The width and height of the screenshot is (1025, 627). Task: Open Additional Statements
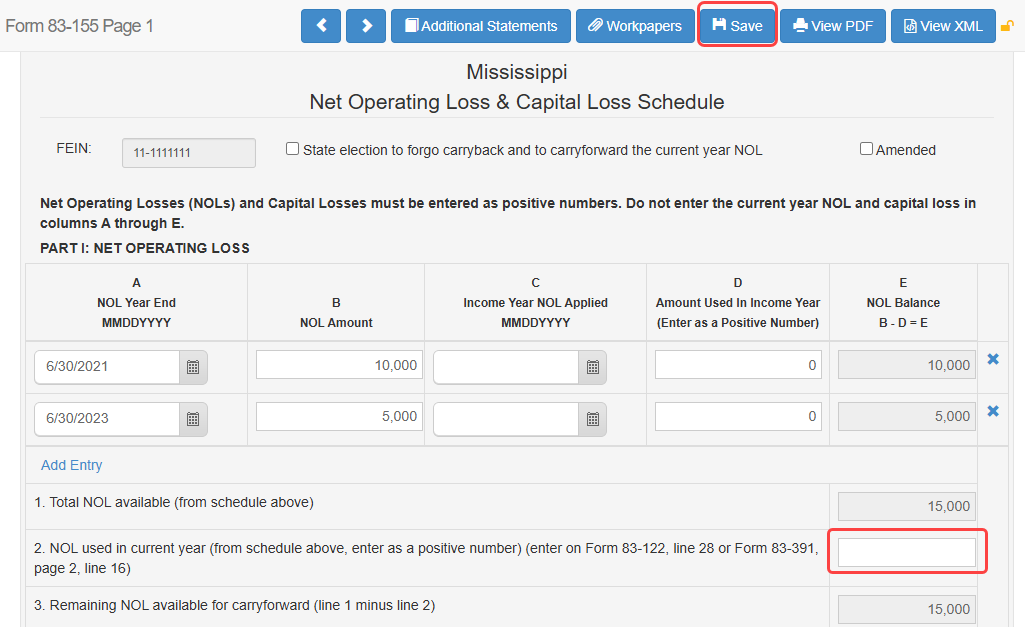tap(481, 26)
